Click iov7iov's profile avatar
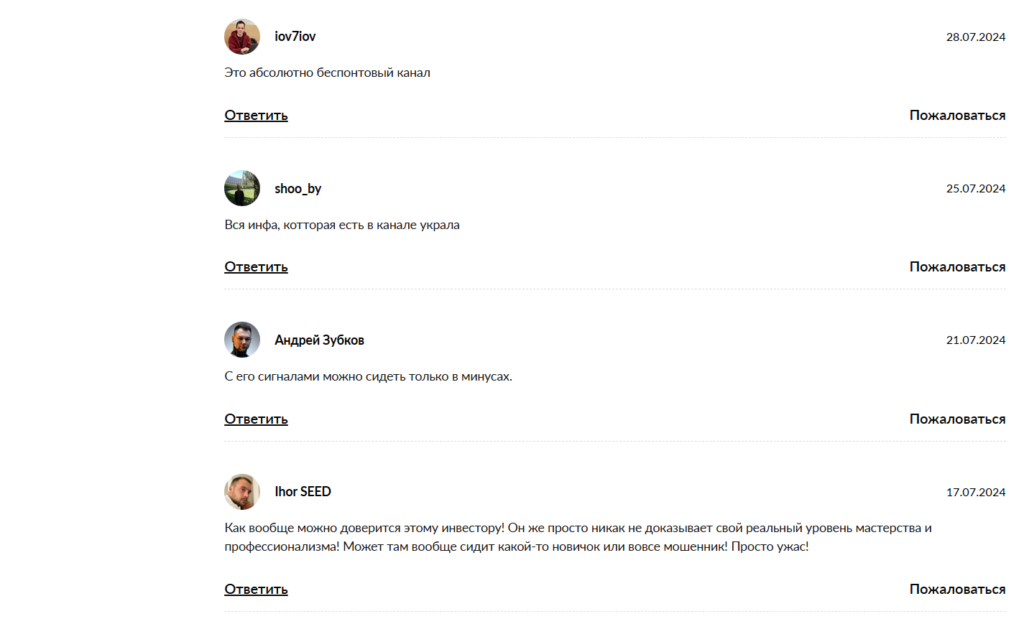Image resolution: width=1024 pixels, height=619 pixels. point(242,36)
